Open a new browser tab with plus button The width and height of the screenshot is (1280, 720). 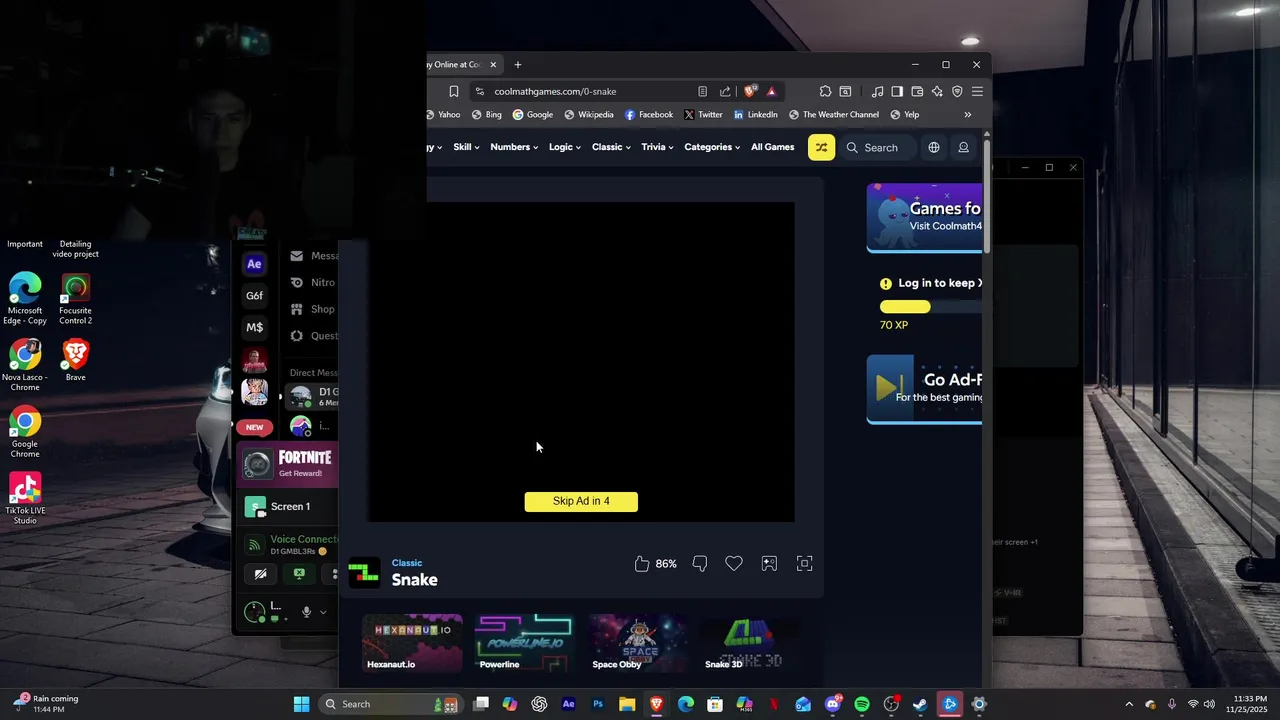(517, 65)
